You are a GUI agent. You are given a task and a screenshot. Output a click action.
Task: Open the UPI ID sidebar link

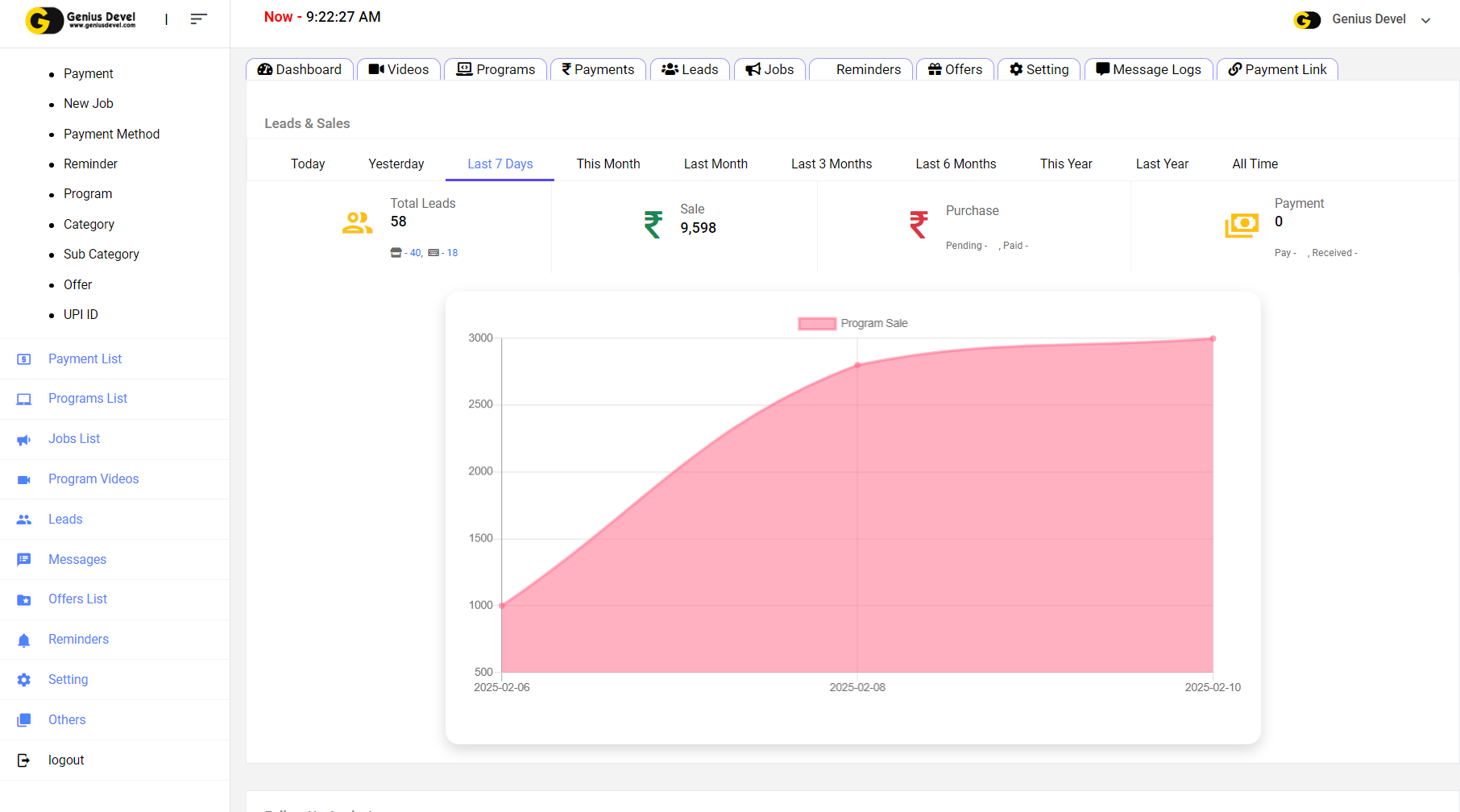click(81, 315)
